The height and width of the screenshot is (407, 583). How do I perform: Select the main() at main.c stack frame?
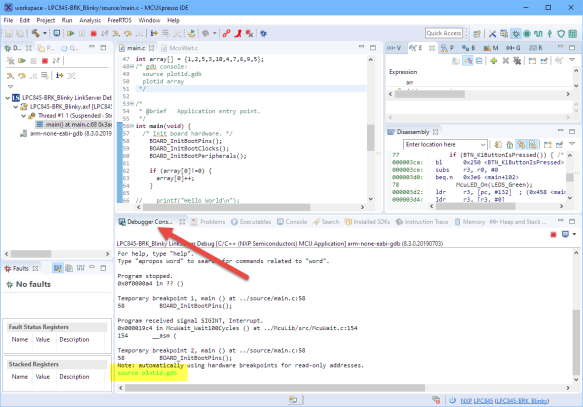tap(74, 125)
